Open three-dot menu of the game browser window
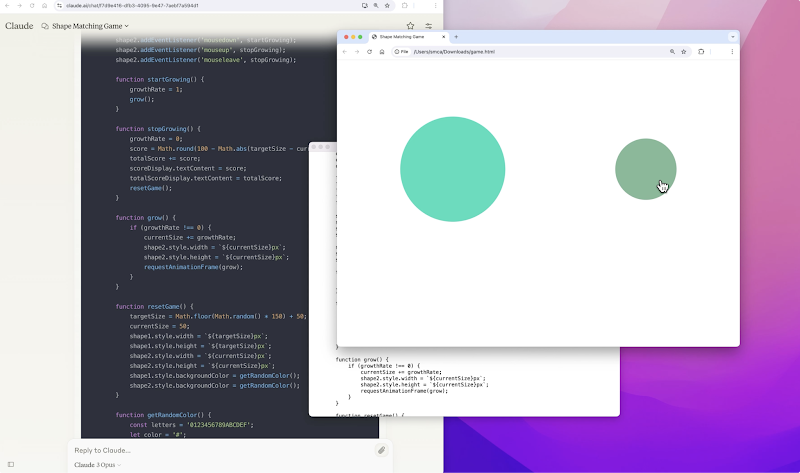 tap(732, 52)
